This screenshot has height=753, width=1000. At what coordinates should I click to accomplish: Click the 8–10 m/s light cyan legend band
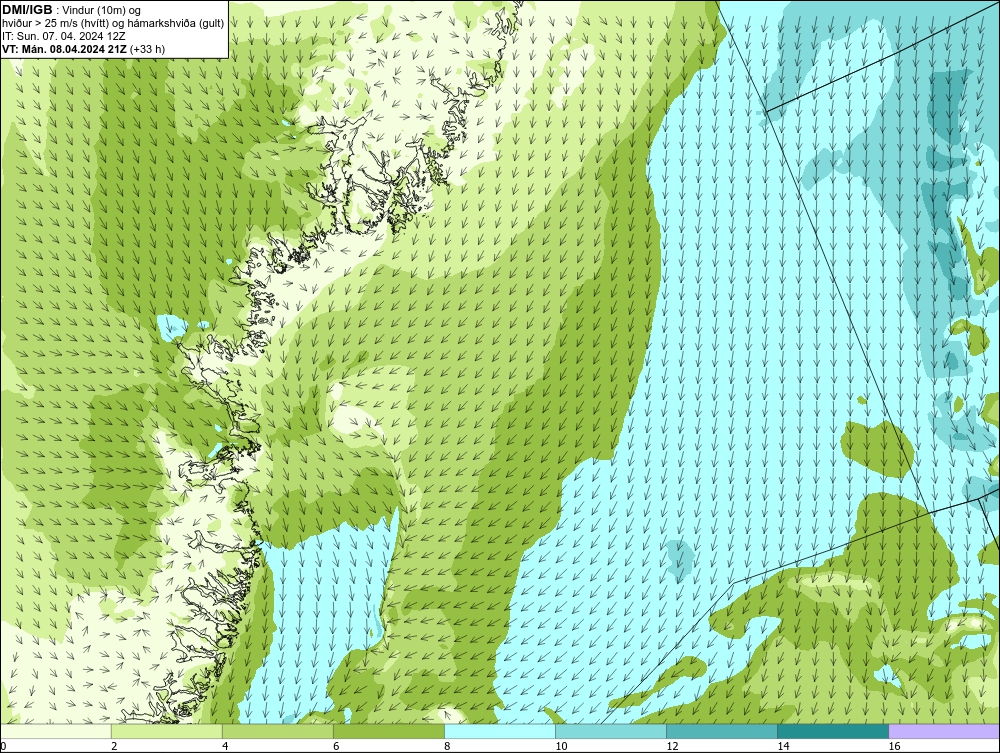(x=500, y=731)
